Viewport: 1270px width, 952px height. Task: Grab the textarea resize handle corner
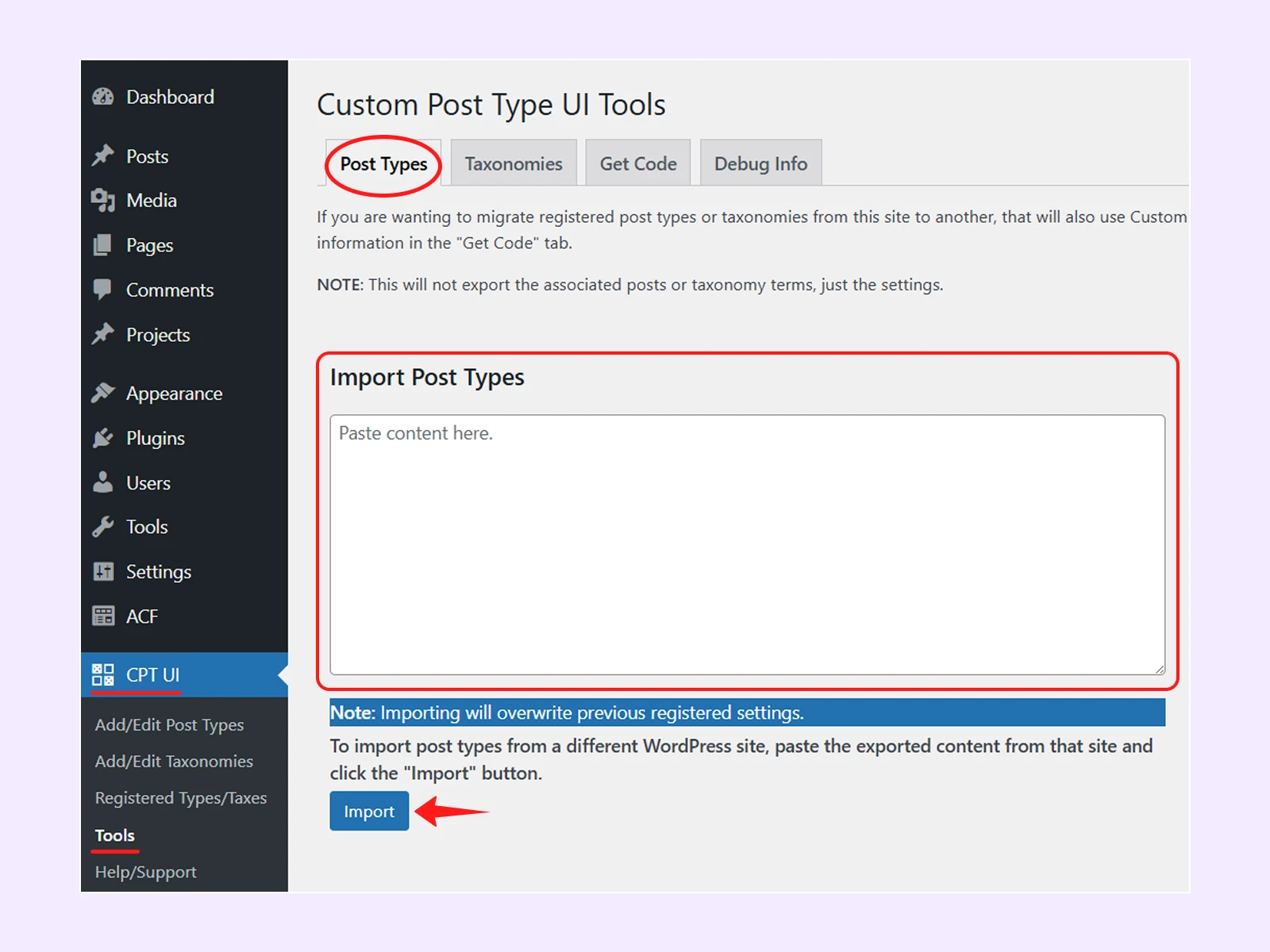(x=1160, y=670)
